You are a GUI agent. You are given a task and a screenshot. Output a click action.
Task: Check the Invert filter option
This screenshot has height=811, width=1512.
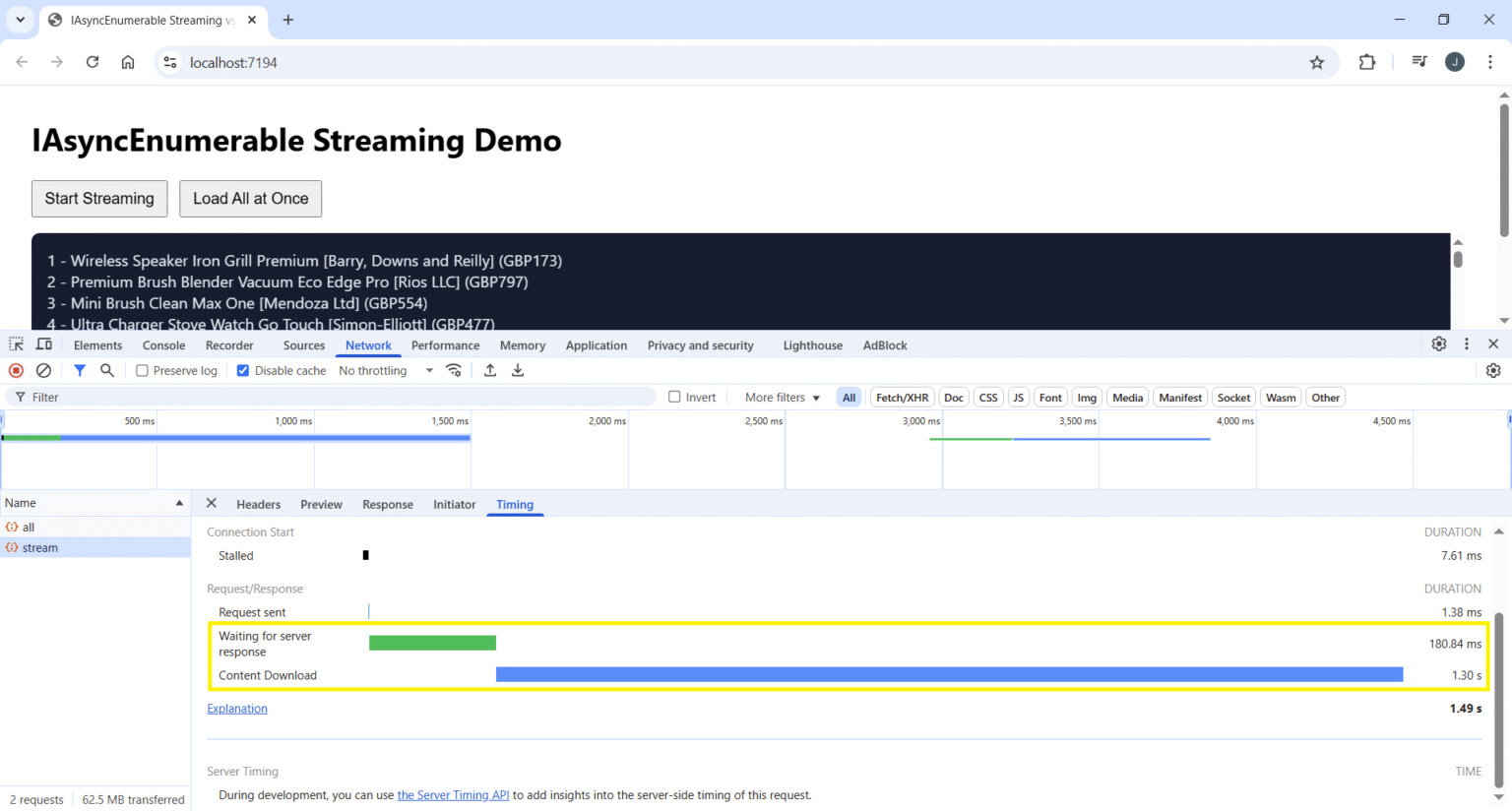click(673, 397)
